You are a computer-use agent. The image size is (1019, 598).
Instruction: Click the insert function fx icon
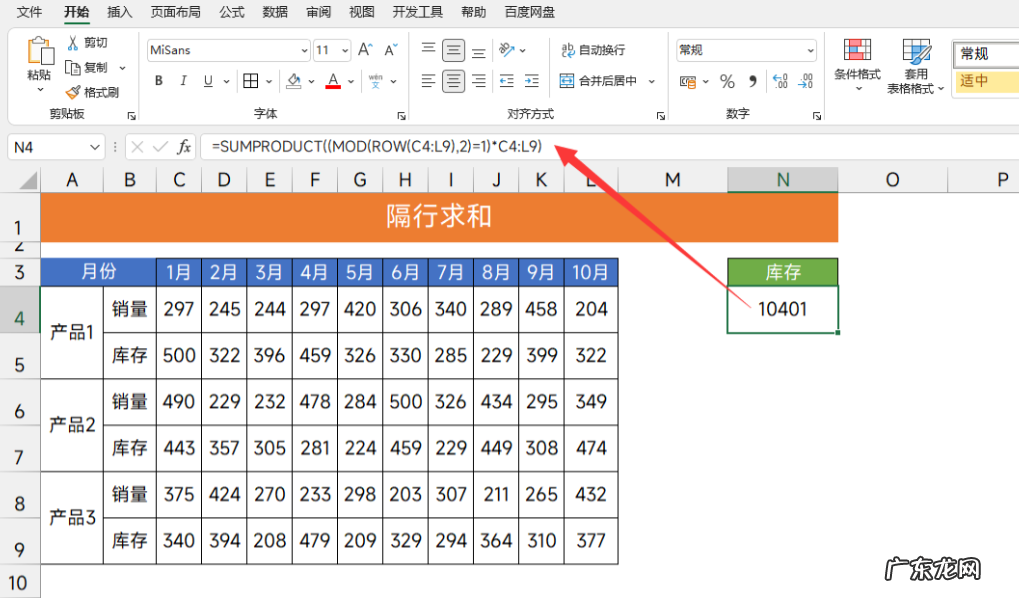point(184,147)
